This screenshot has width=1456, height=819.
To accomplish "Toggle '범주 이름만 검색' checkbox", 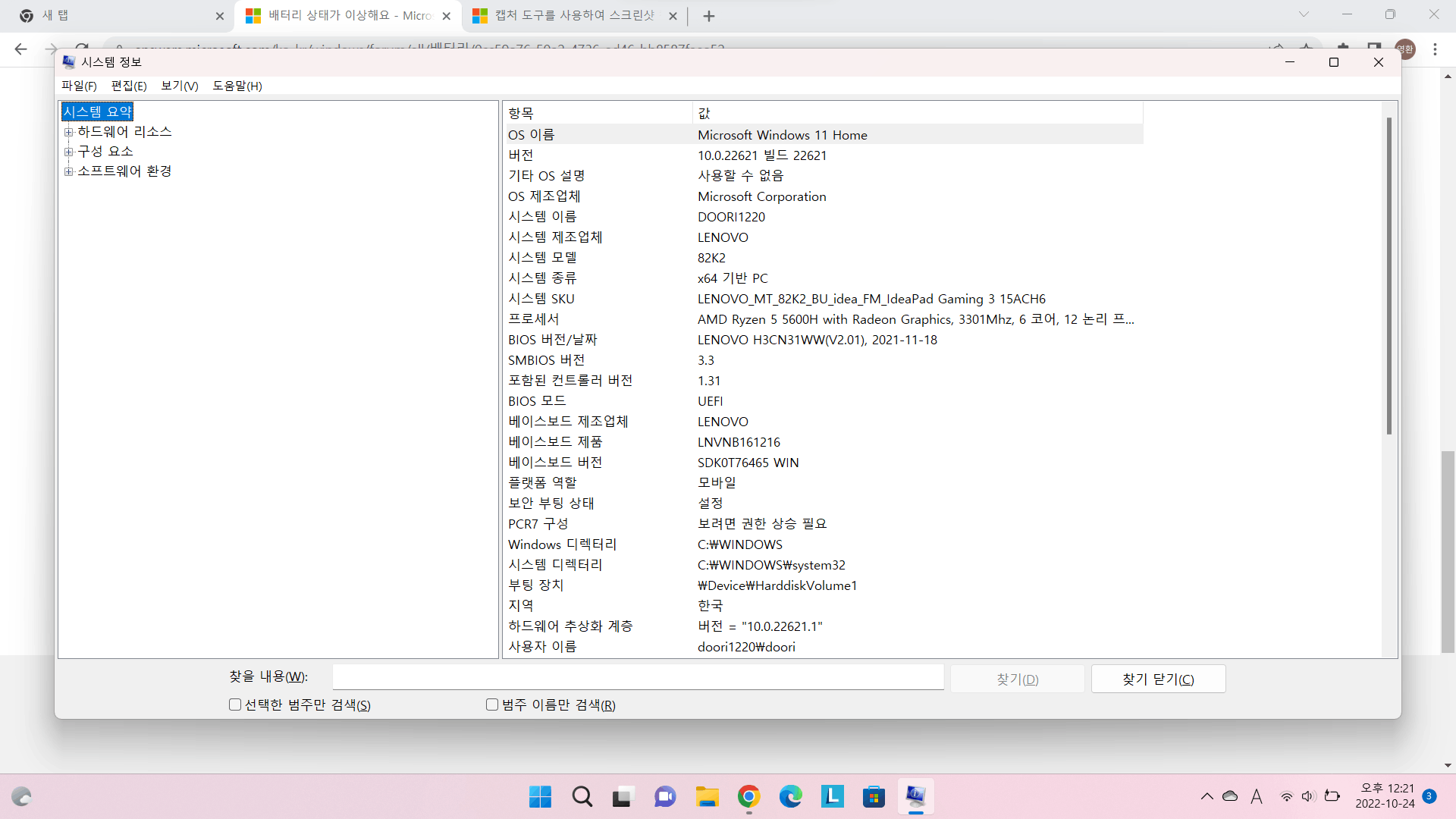I will [x=492, y=705].
